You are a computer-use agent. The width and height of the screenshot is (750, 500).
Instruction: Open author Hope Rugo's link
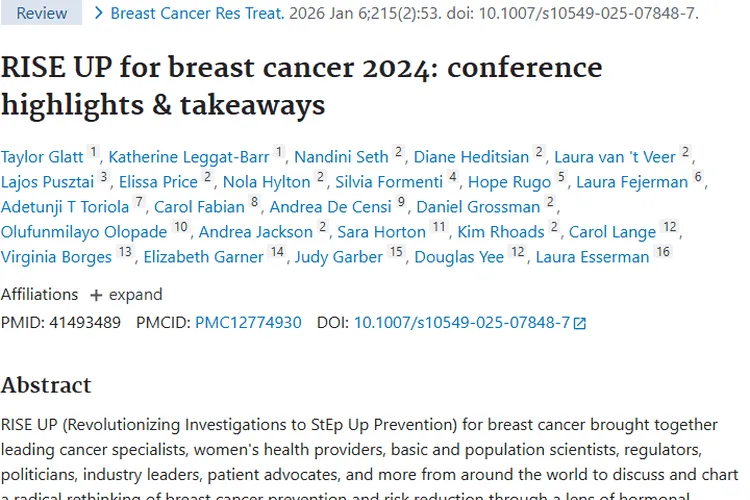click(x=509, y=182)
